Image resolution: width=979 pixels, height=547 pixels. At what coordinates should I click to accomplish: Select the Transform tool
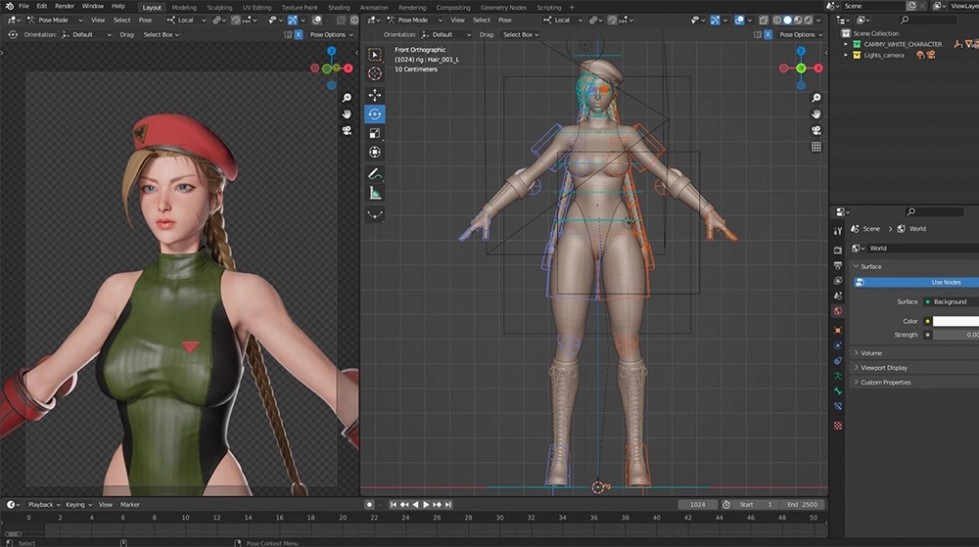(x=375, y=152)
